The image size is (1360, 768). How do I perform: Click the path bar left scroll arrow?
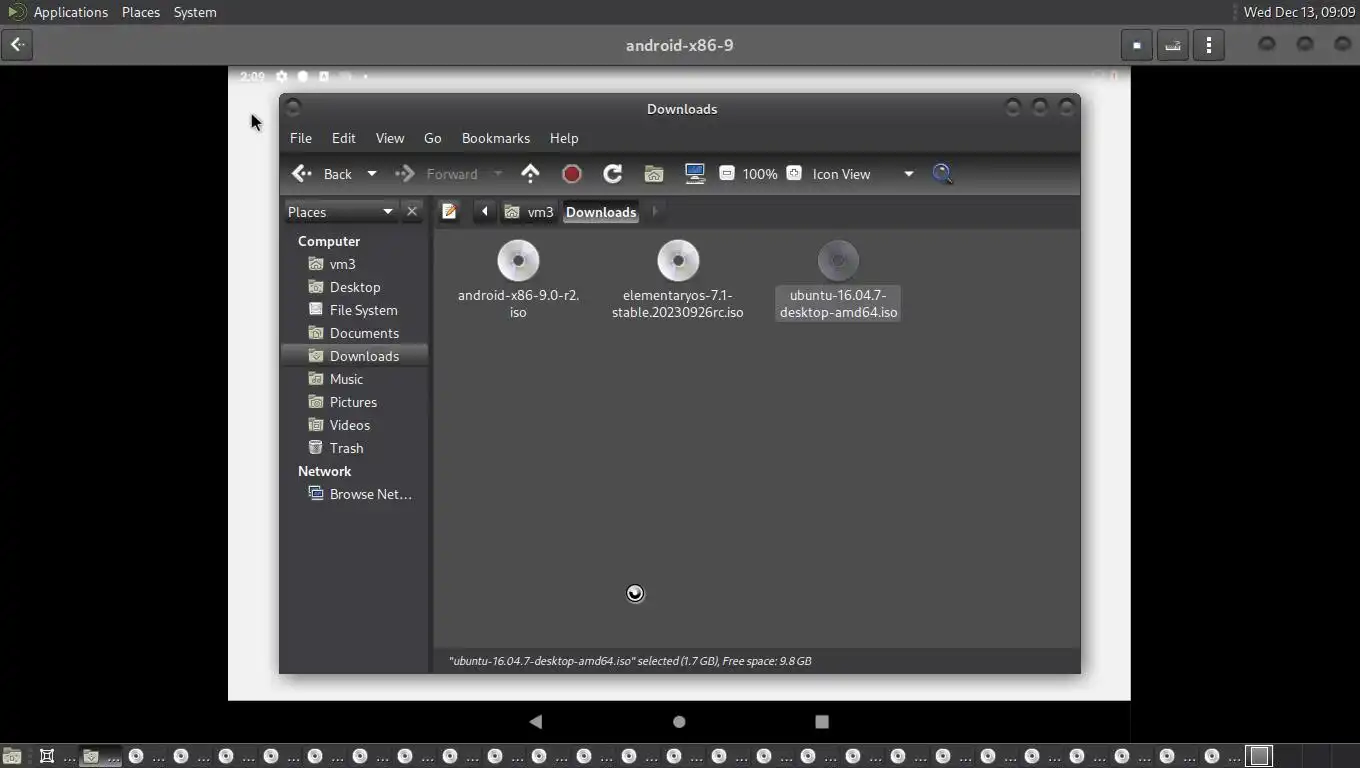tap(484, 212)
